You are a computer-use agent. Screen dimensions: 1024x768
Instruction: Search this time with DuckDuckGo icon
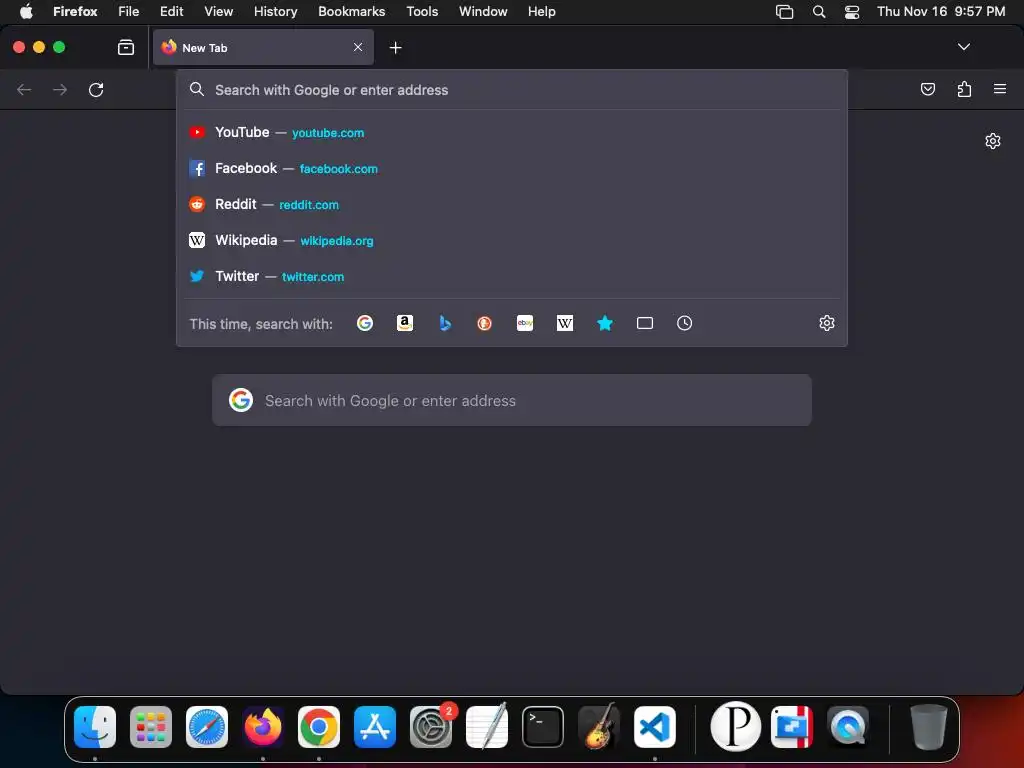pos(485,323)
